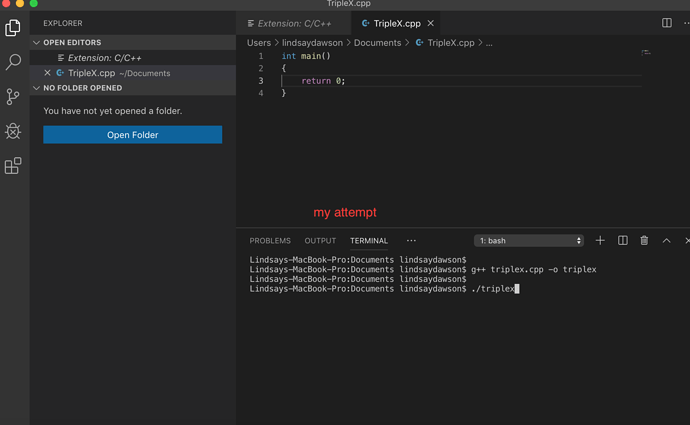The image size is (690, 425).
Task: Create a new terminal with plus icon
Action: (600, 241)
